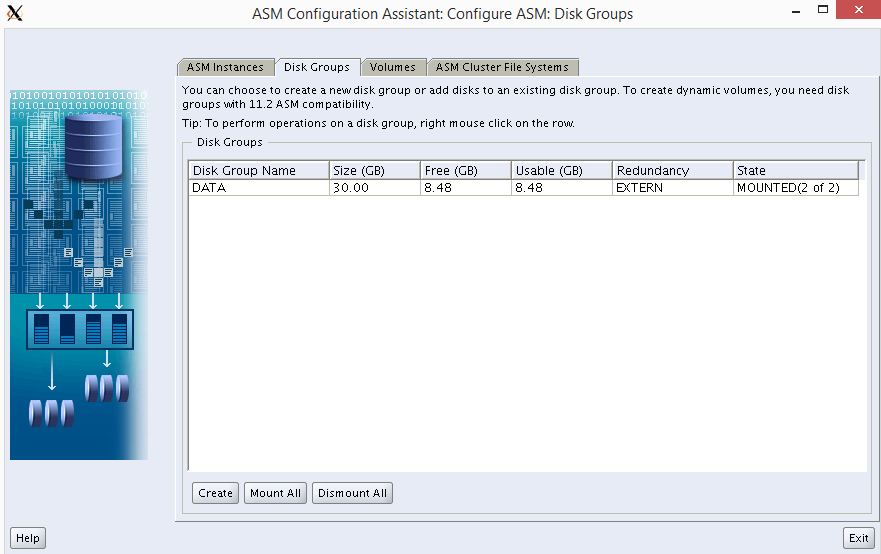Image resolution: width=881 pixels, height=554 pixels.
Task: Open the Volumes tab
Action: click(392, 67)
